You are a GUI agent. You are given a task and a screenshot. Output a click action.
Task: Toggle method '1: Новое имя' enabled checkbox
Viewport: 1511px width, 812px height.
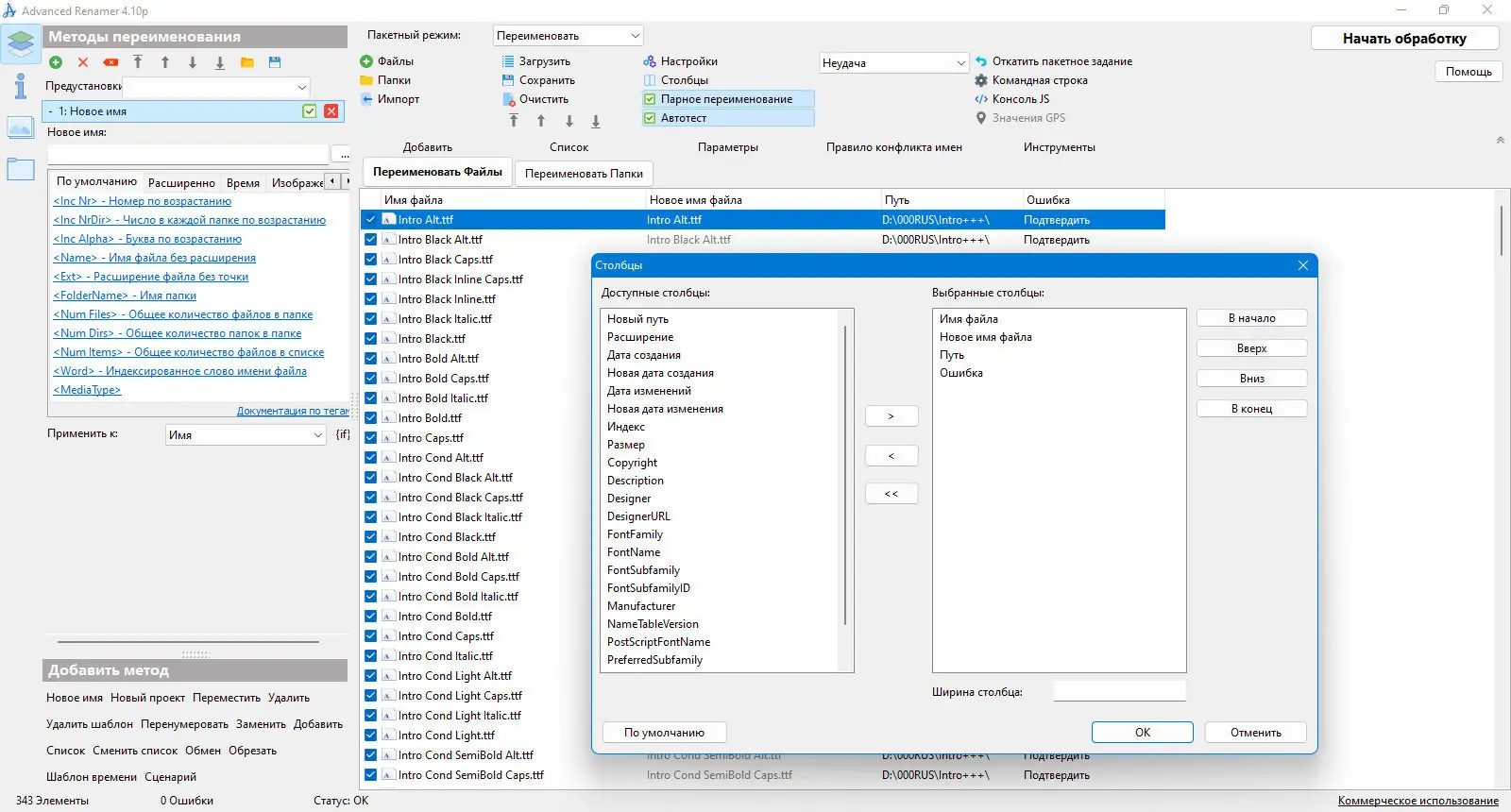pos(309,111)
